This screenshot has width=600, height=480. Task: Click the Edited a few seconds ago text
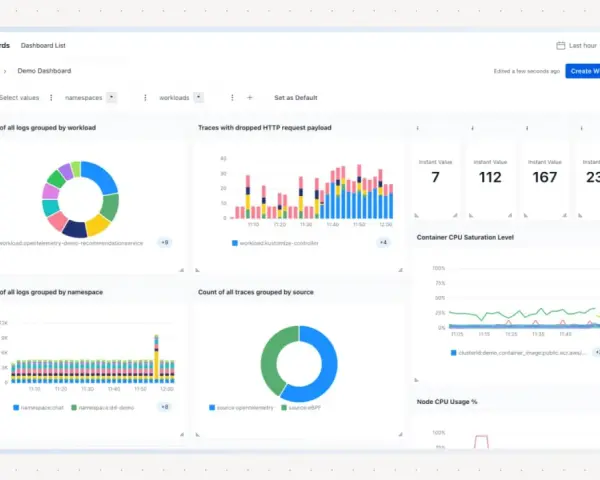coord(527,71)
